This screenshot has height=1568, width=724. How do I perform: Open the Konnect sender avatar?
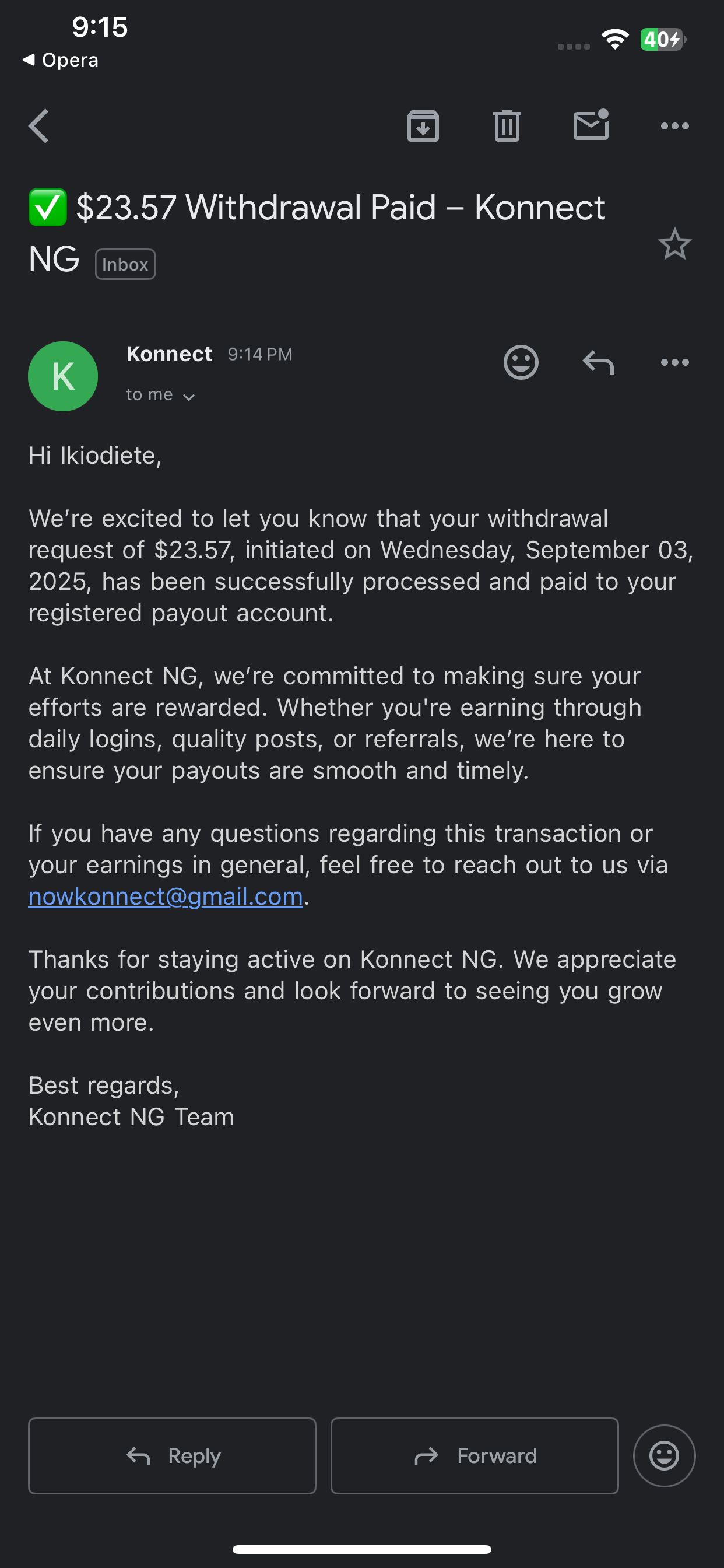point(64,376)
